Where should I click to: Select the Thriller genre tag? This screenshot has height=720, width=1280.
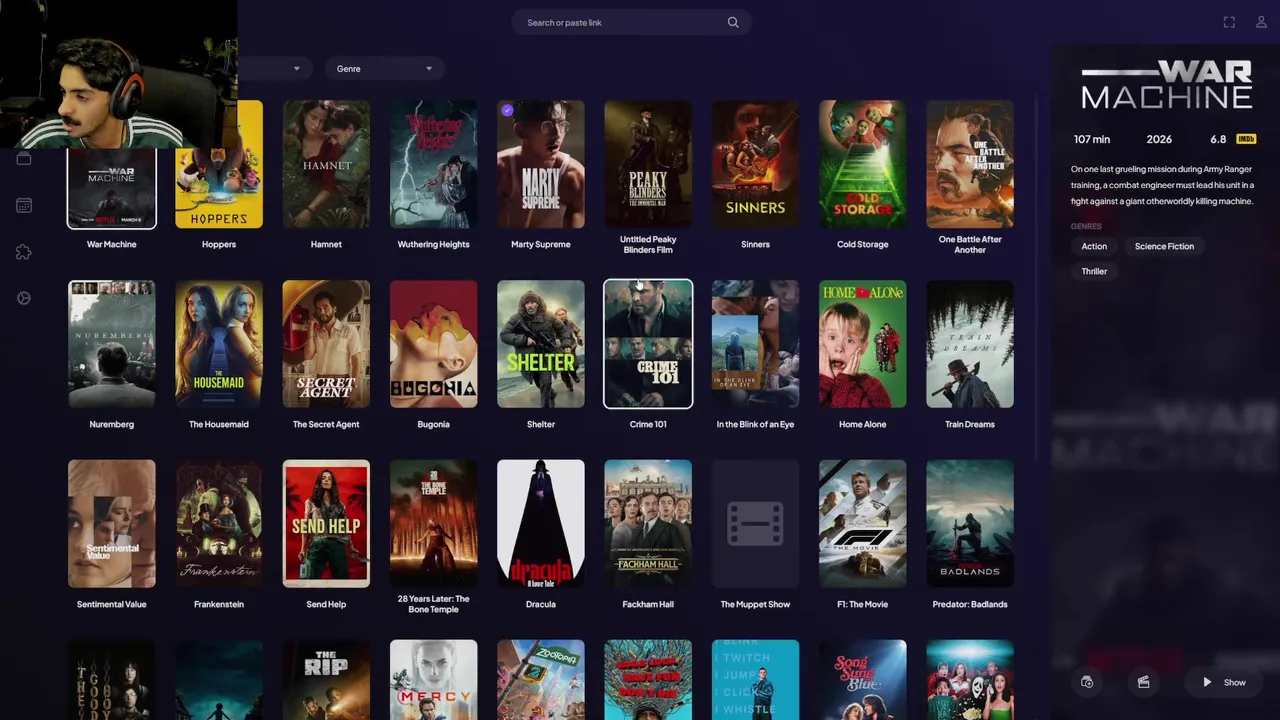pyautogui.click(x=1094, y=271)
